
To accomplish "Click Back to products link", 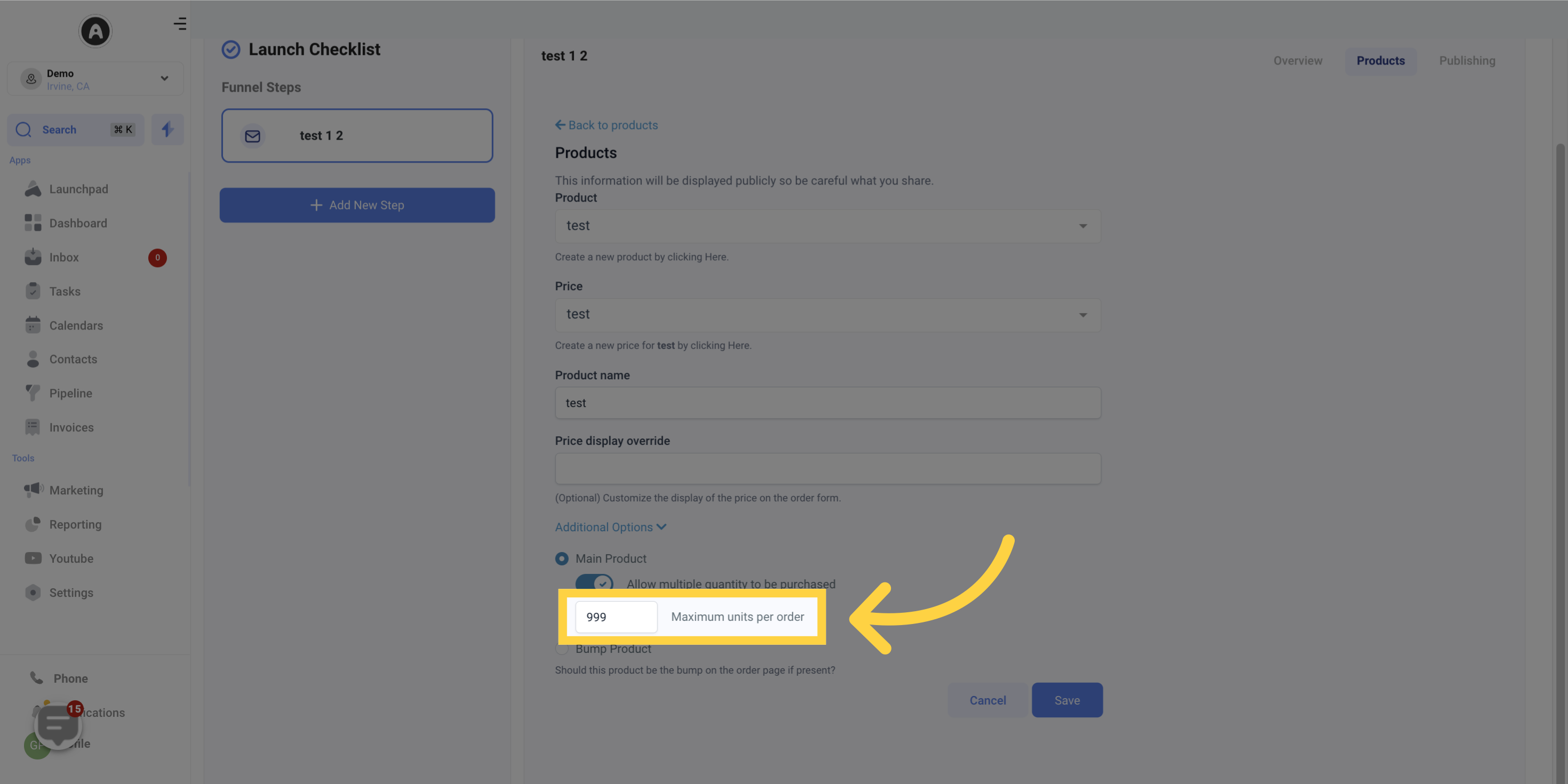I will 606,125.
